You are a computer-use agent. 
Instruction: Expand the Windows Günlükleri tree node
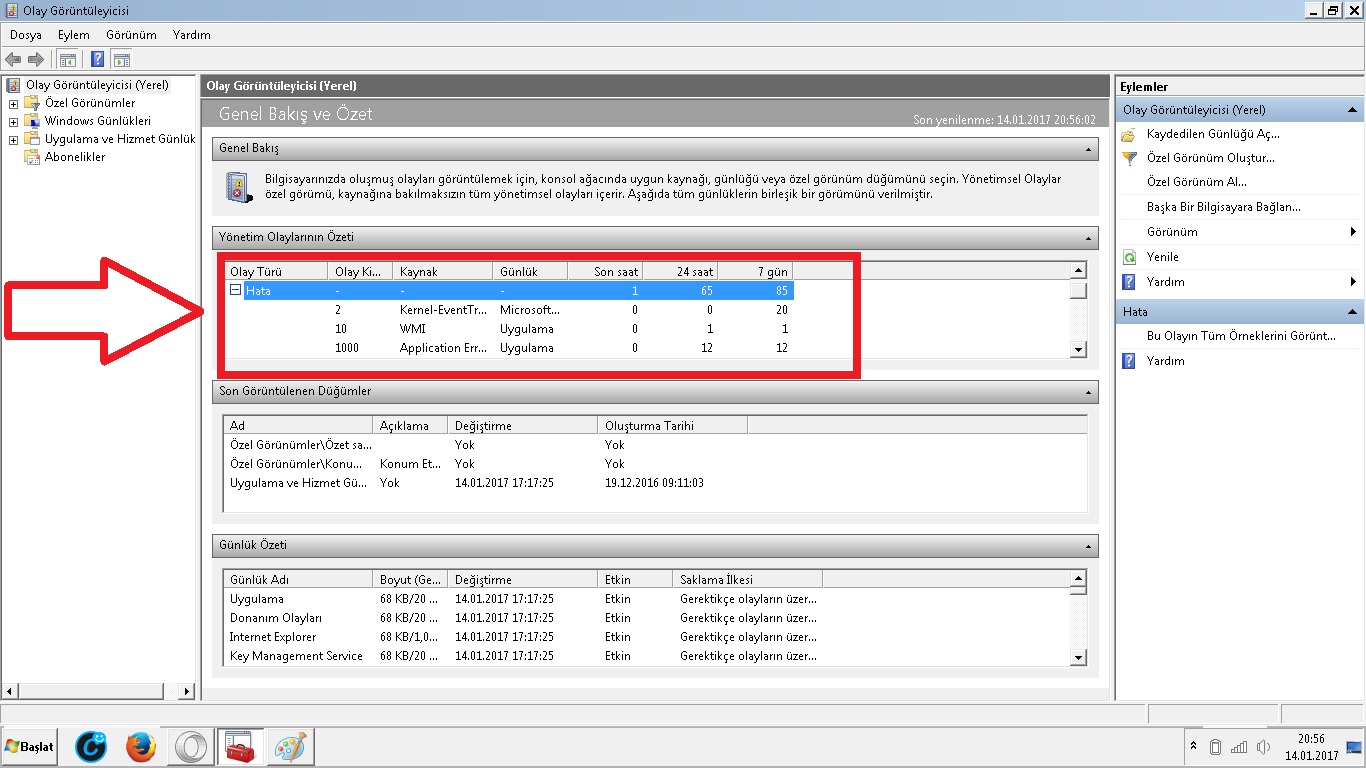tap(13, 121)
